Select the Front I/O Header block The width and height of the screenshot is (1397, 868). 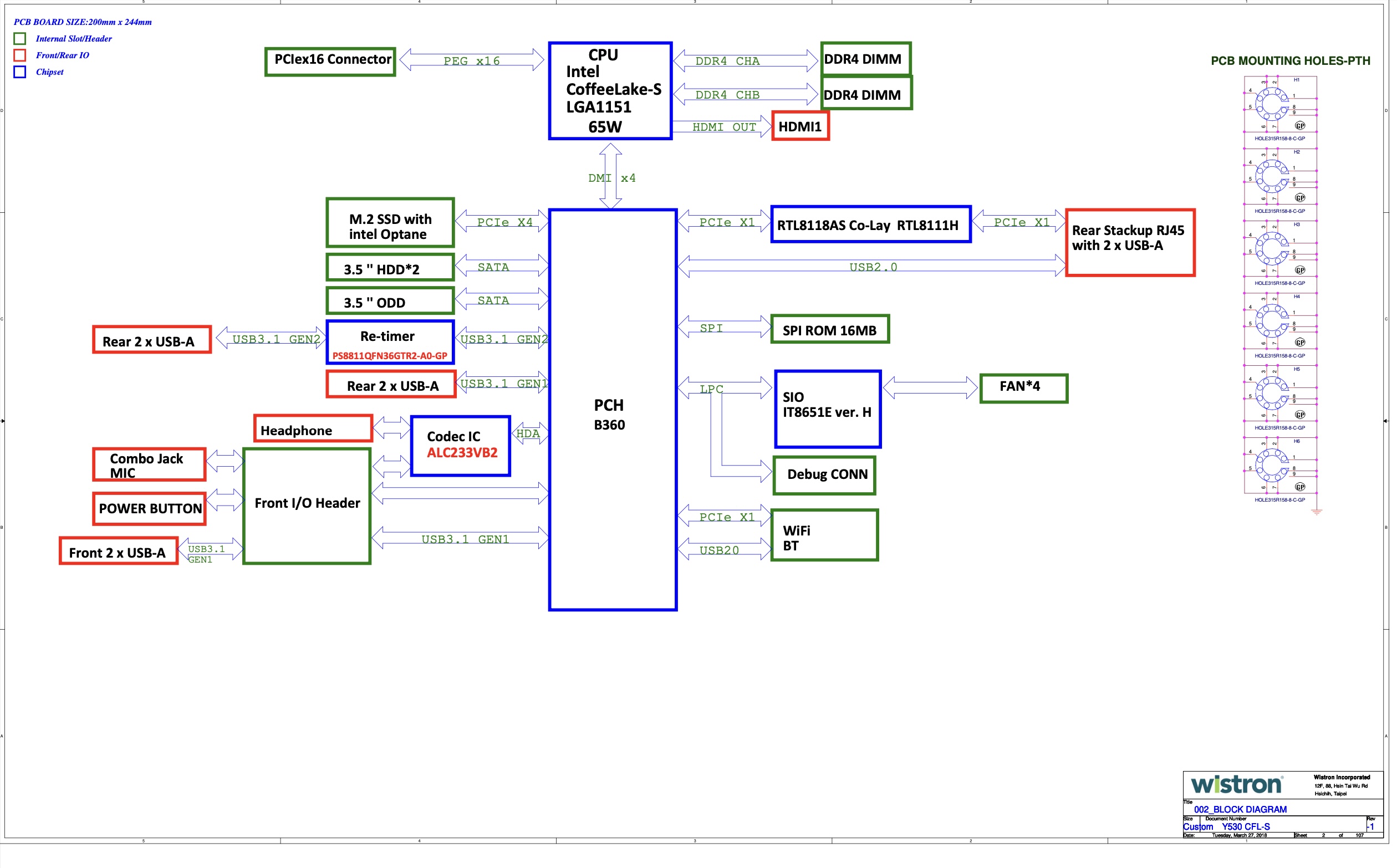[x=308, y=508]
